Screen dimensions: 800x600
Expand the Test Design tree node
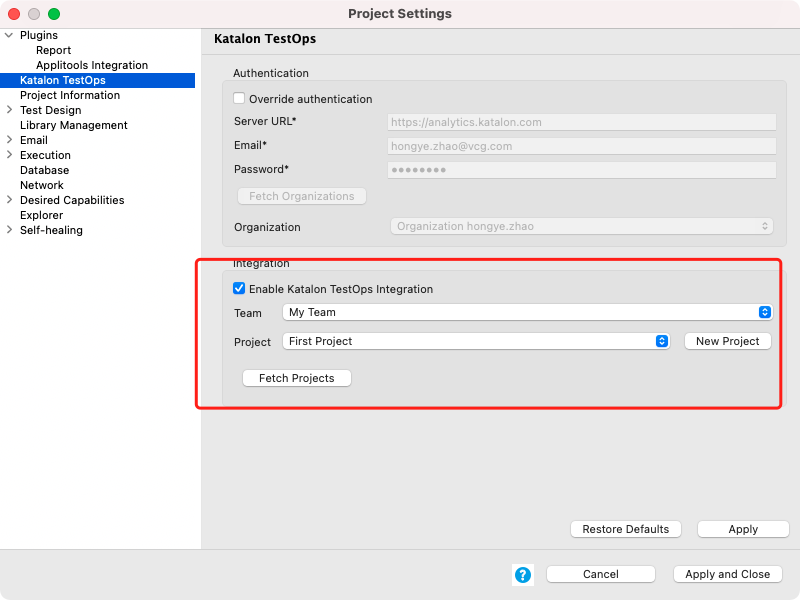9,110
